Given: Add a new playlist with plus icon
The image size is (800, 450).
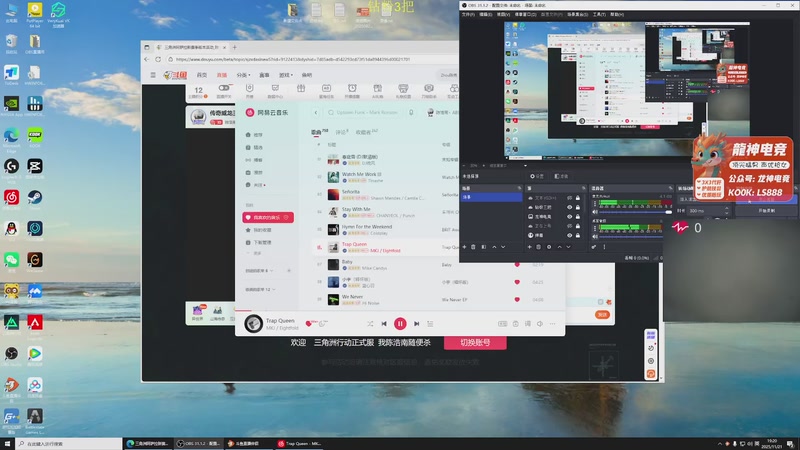Looking at the screenshot, I should point(289,270).
